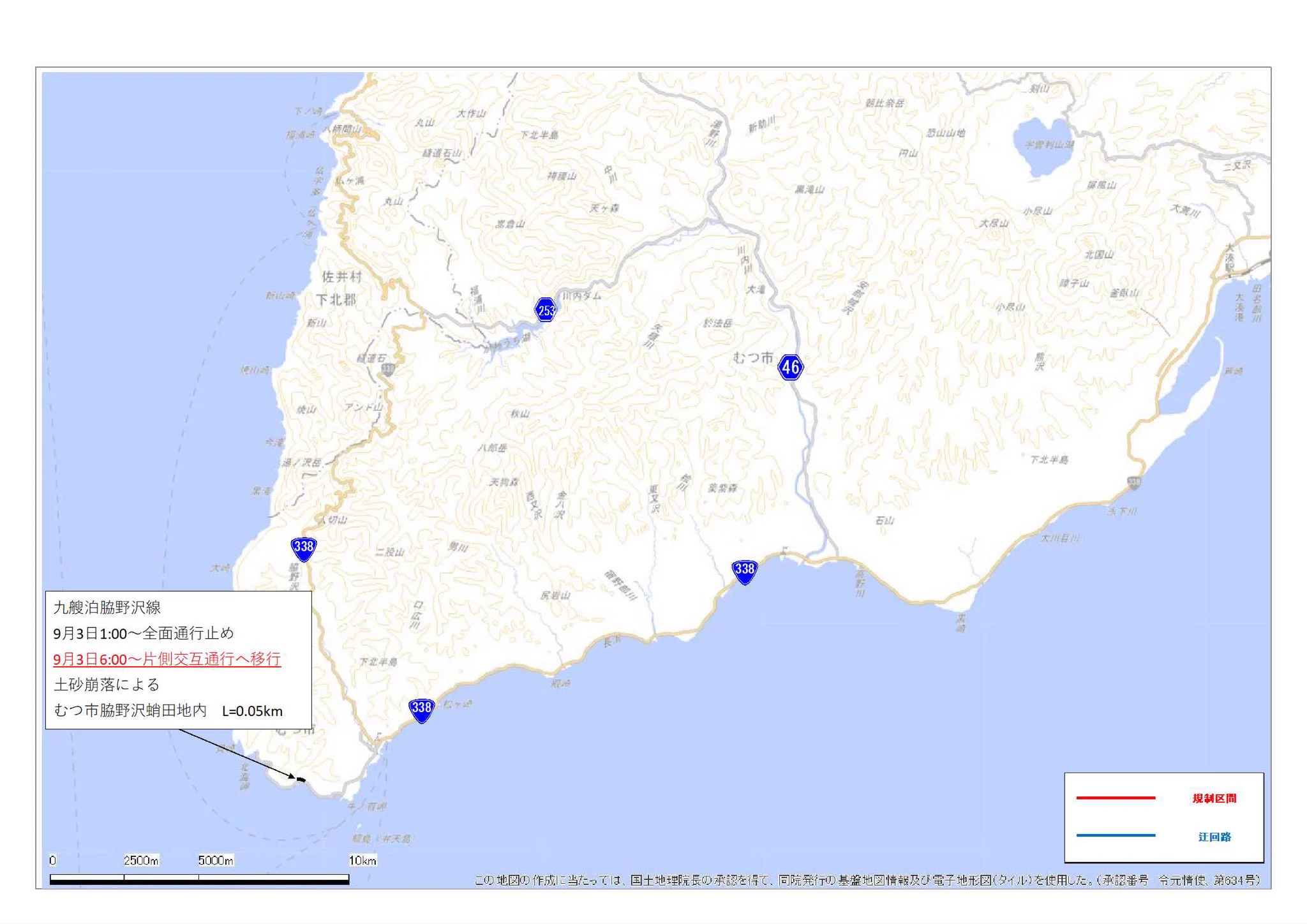Click the 焼山崎 cape label
The height and width of the screenshot is (924, 1307).
point(255,370)
